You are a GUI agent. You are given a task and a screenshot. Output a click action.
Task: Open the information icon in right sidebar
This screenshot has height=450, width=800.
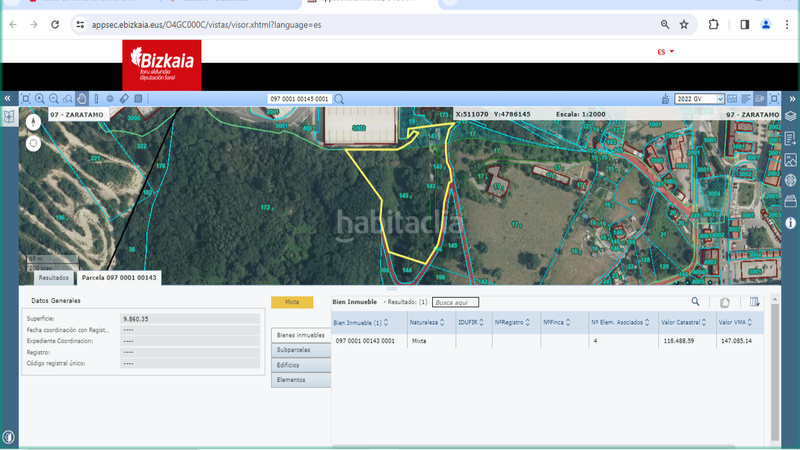click(790, 222)
